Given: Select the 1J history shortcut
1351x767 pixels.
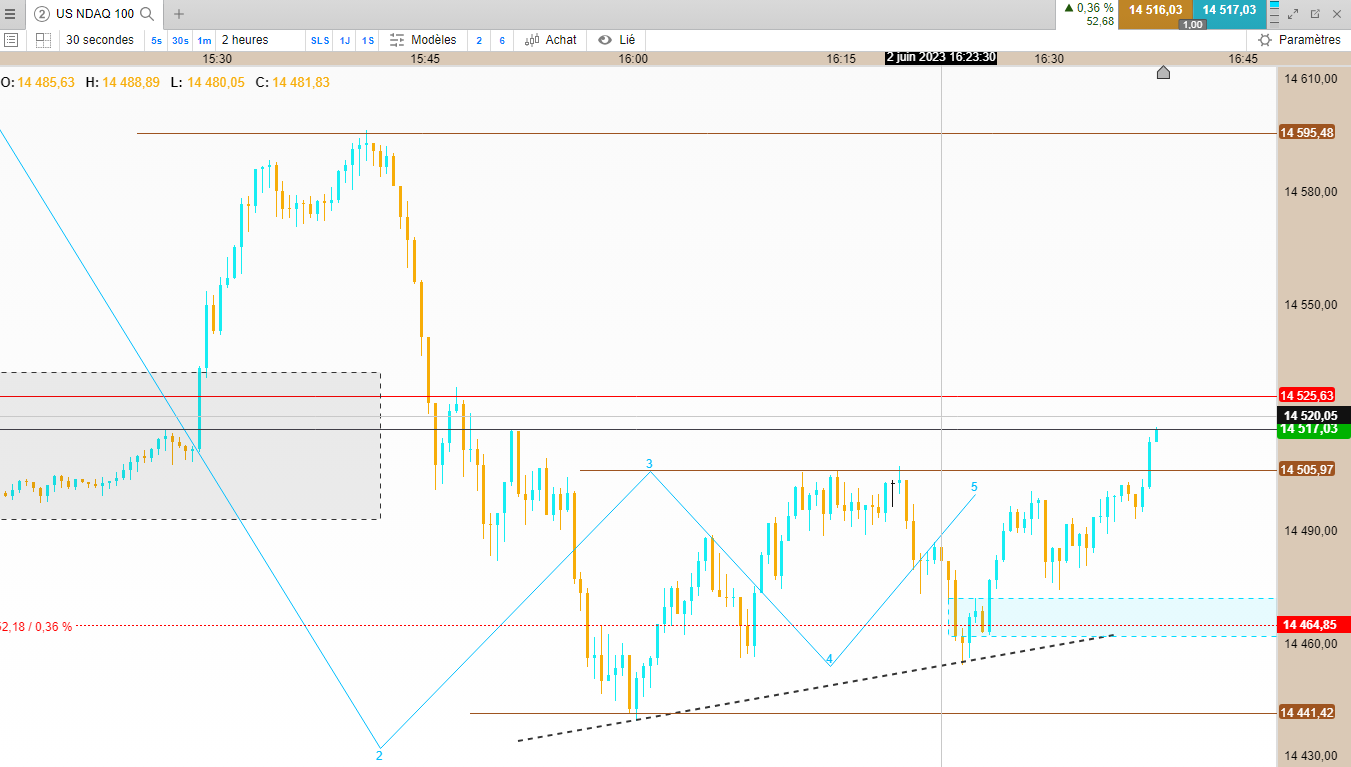Looking at the screenshot, I should point(345,40).
